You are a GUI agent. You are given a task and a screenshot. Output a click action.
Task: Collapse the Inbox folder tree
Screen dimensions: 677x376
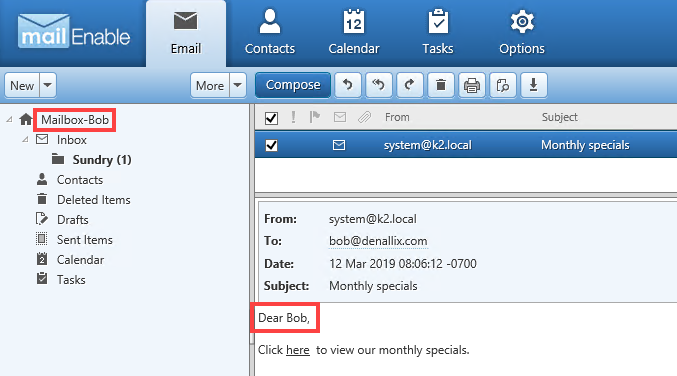25,139
